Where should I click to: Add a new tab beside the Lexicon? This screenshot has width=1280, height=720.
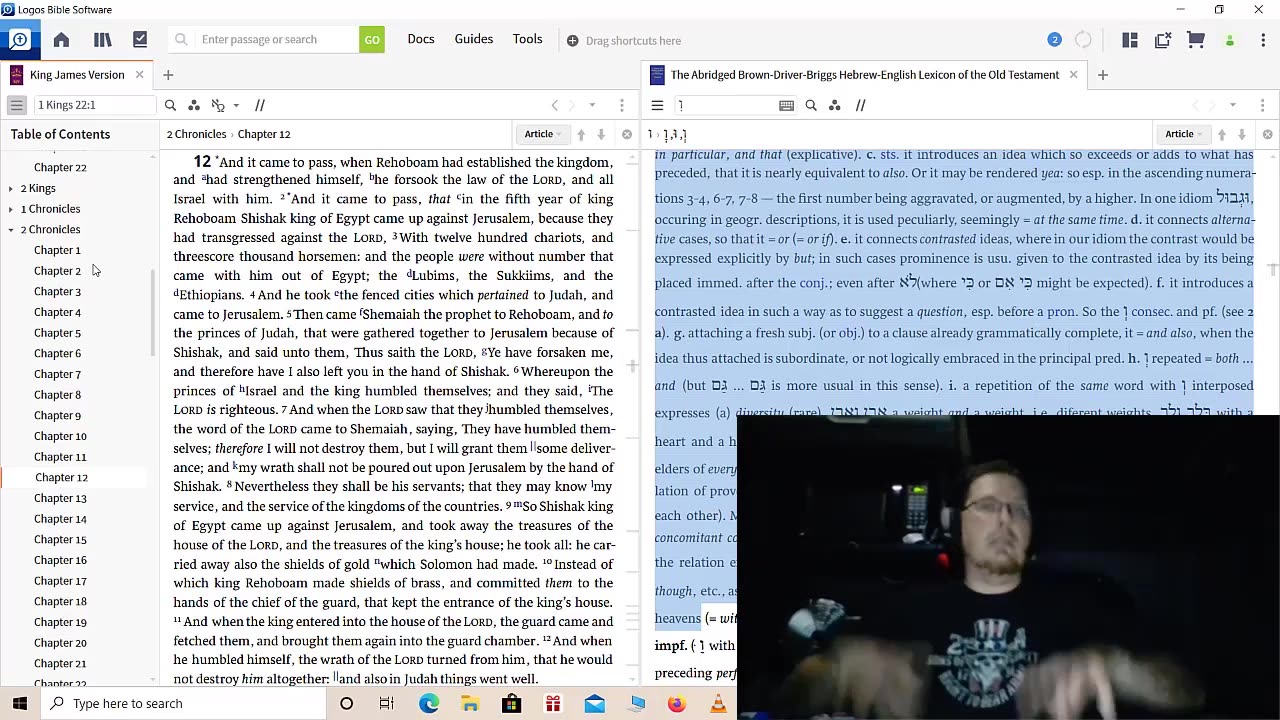(x=1103, y=75)
